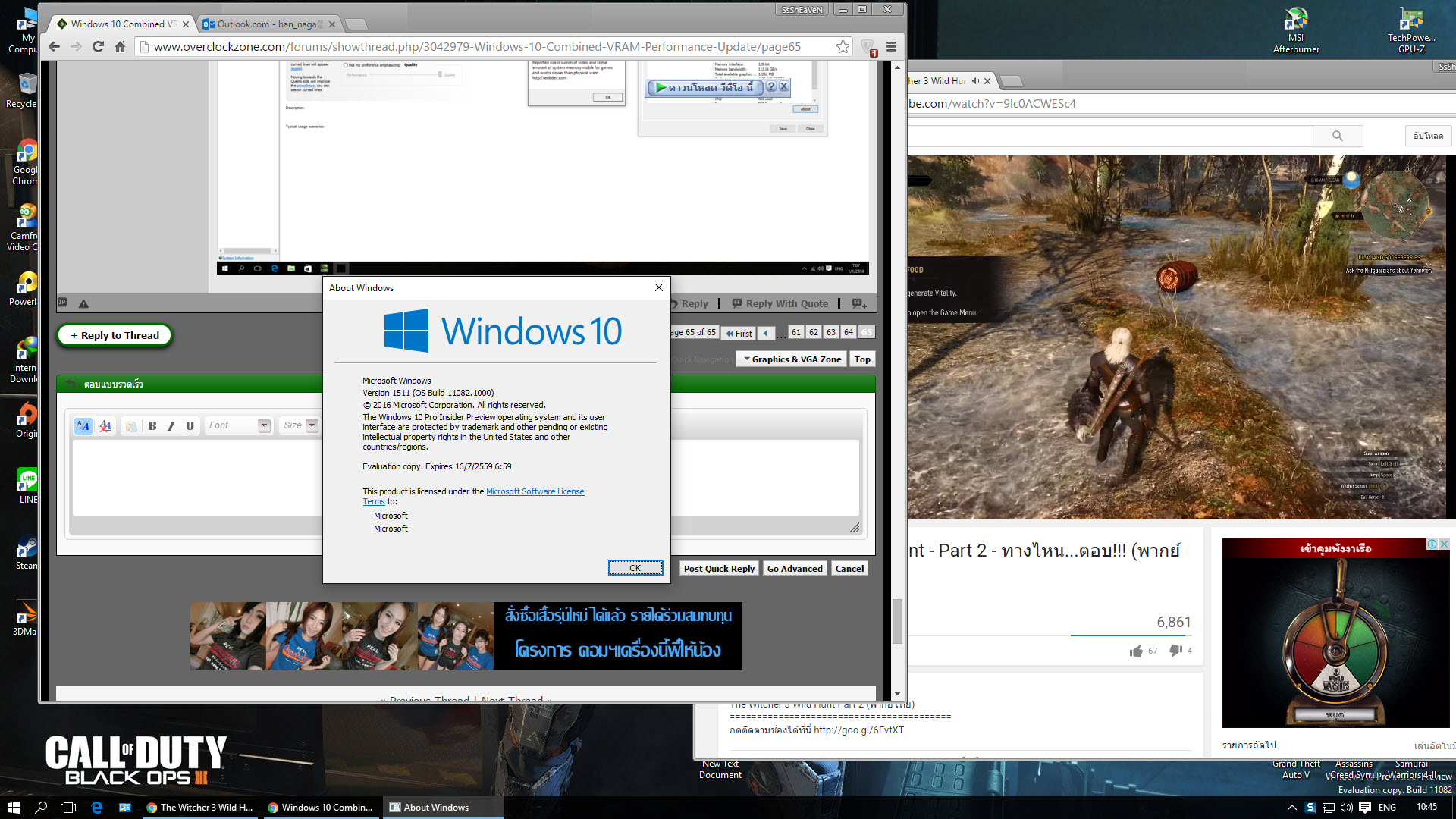Click the YouTube search magnifier button
The image size is (1456, 819).
[1338, 136]
